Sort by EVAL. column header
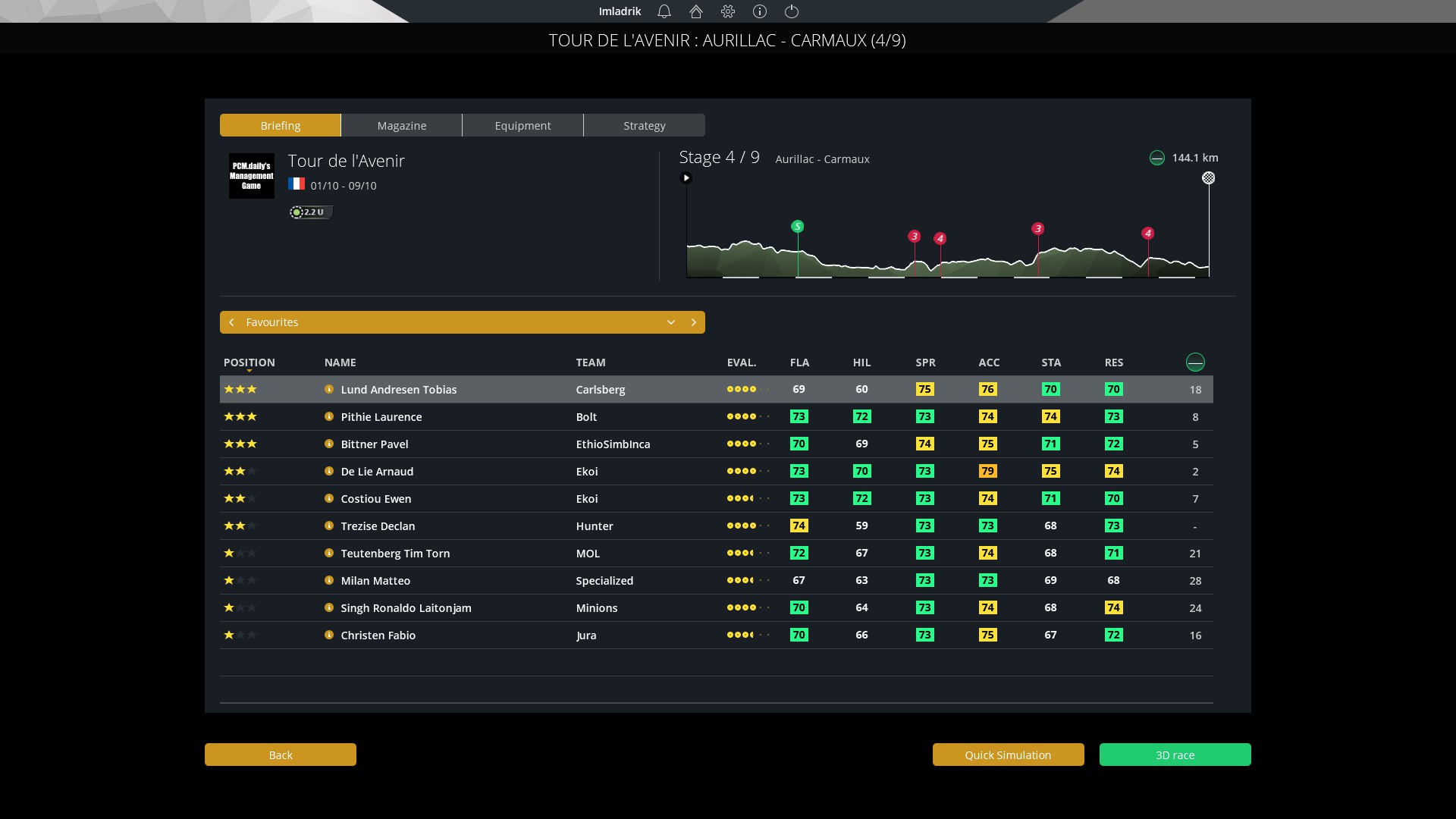 pyautogui.click(x=742, y=362)
